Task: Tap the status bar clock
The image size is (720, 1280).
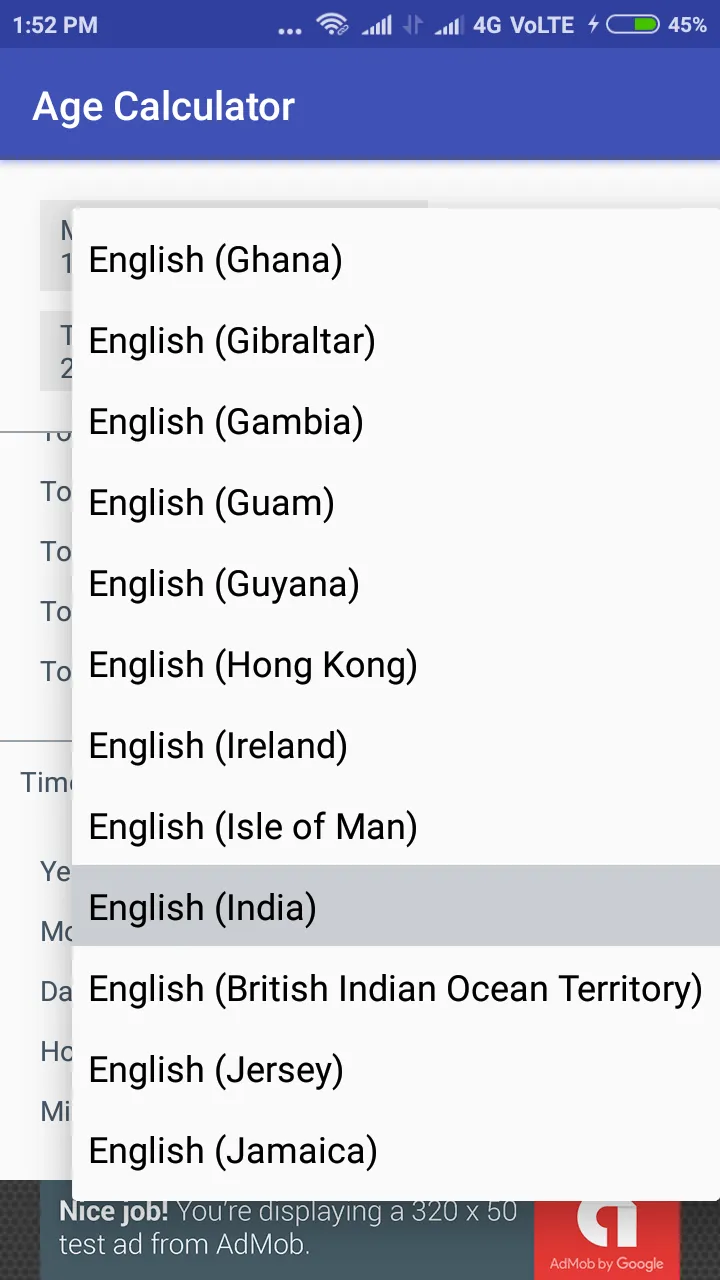Action: (x=56, y=25)
